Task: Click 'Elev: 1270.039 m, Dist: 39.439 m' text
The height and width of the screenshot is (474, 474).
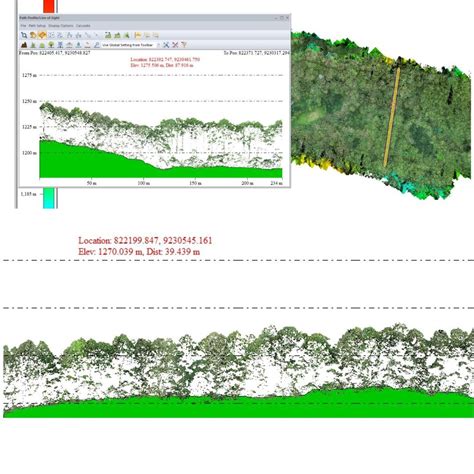Action: point(139,252)
